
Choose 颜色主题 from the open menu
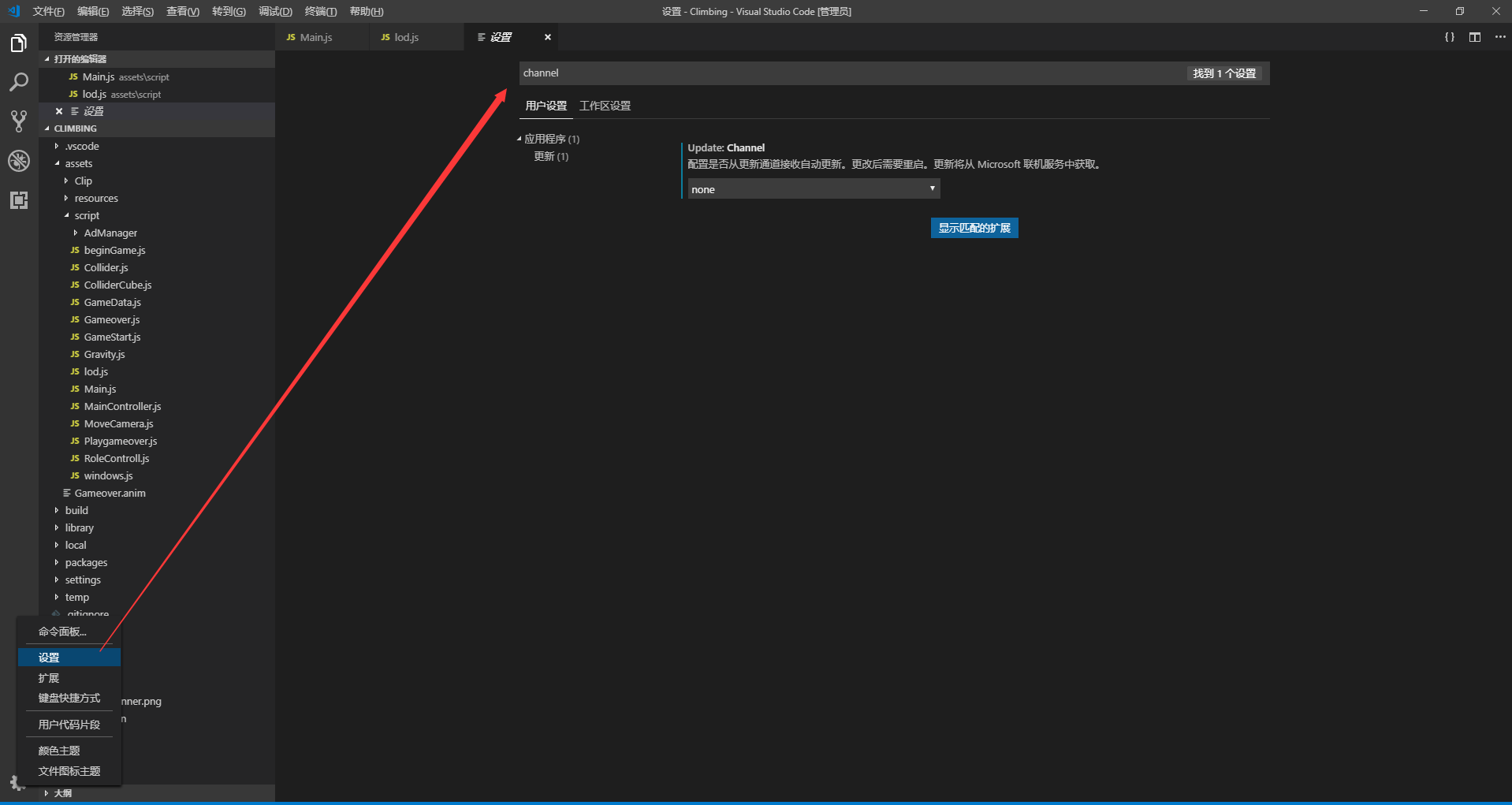click(58, 750)
